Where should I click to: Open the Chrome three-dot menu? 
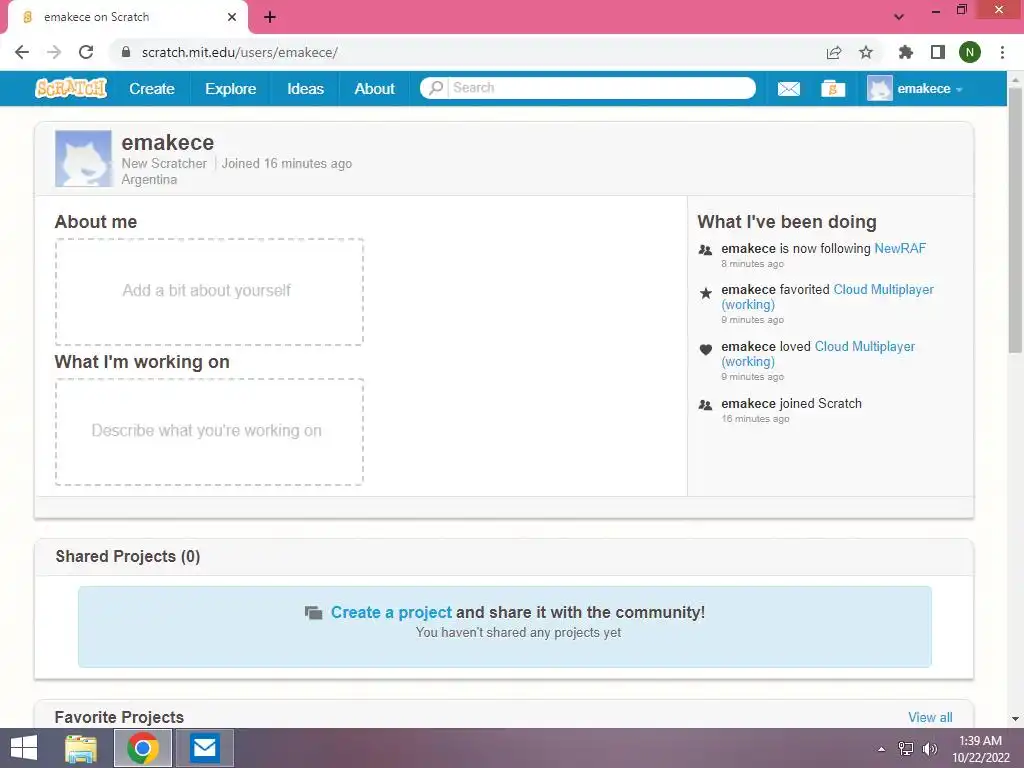pos(1002,52)
